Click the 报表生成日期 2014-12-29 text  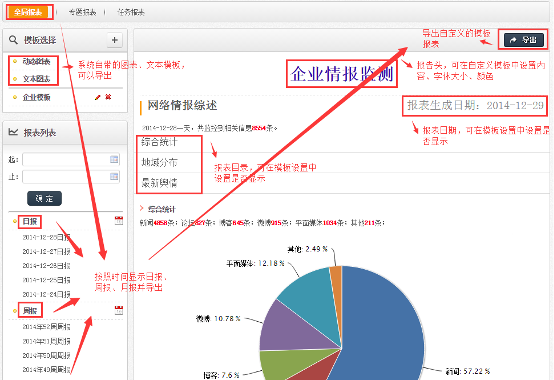[475, 105]
